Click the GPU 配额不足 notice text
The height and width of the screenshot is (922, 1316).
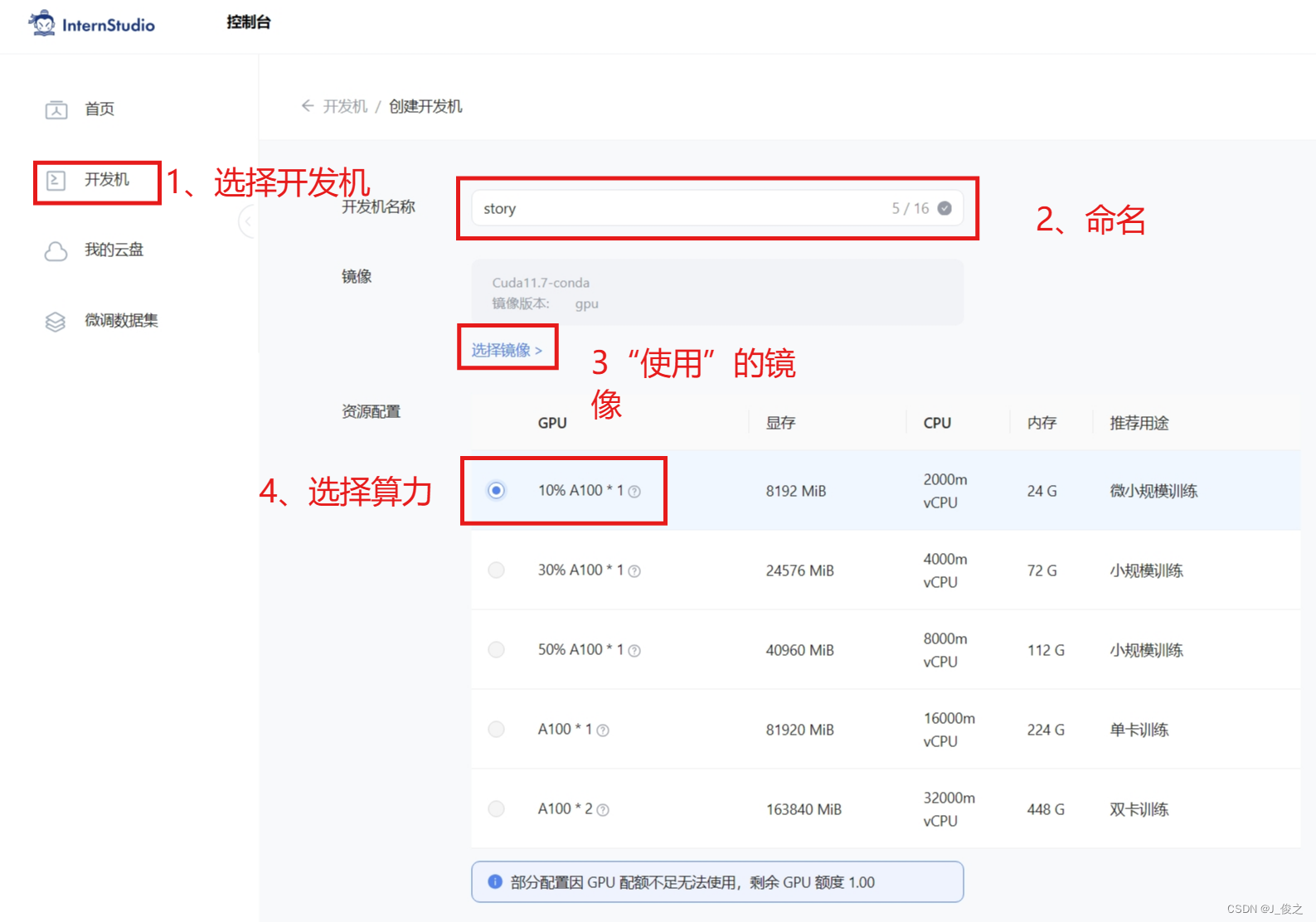click(692, 882)
